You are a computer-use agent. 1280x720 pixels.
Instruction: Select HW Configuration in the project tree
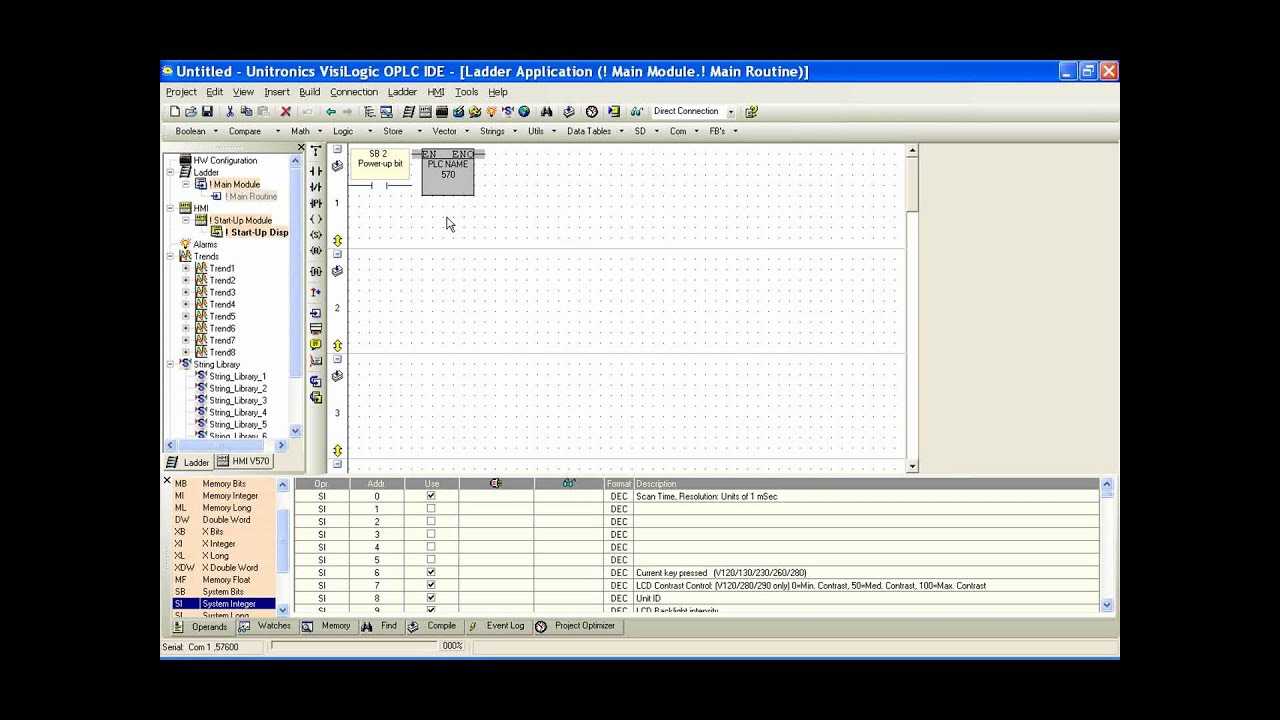point(225,160)
